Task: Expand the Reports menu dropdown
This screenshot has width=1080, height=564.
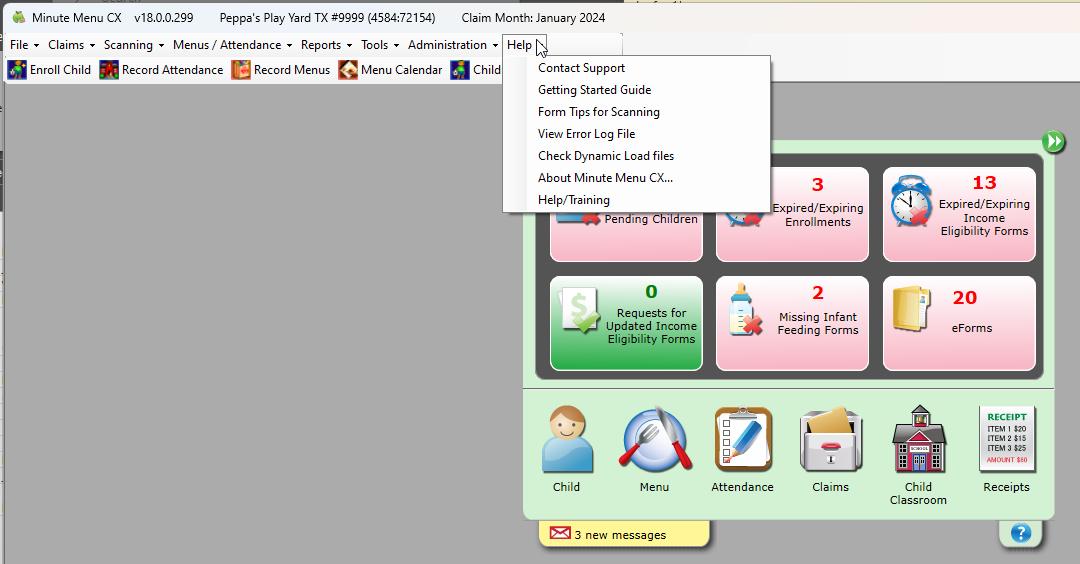Action: click(x=326, y=45)
